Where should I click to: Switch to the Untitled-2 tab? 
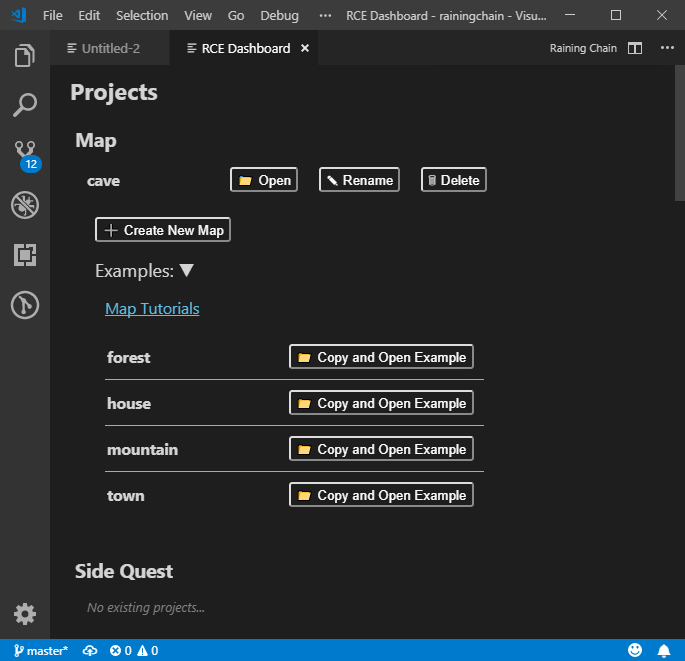[110, 48]
